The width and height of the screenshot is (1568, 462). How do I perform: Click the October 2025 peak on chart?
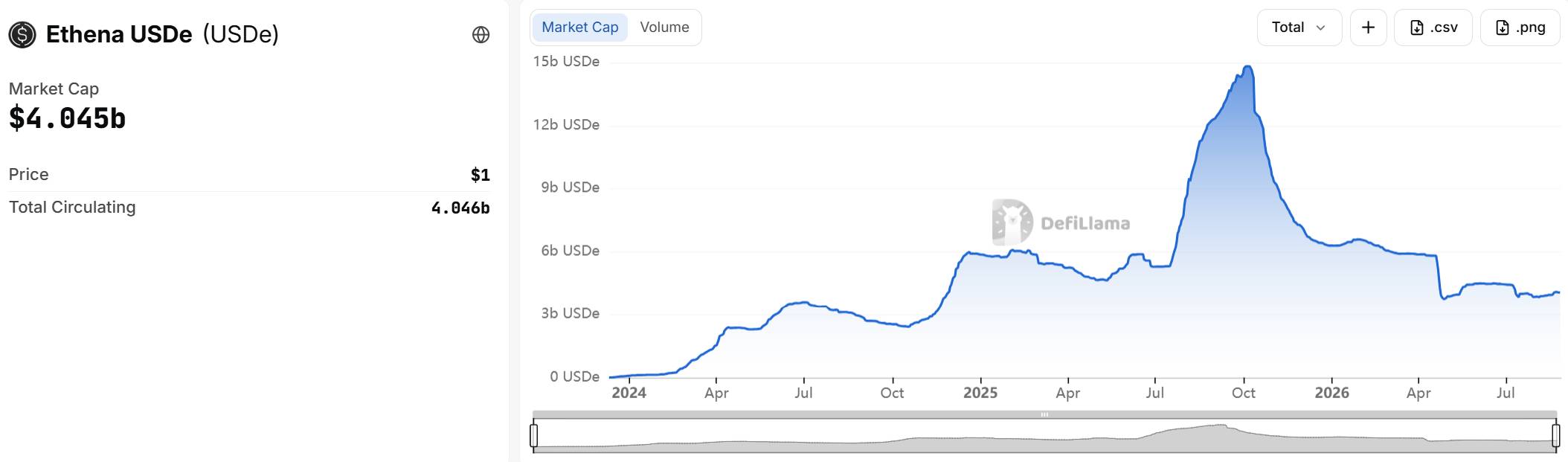coord(1247,68)
